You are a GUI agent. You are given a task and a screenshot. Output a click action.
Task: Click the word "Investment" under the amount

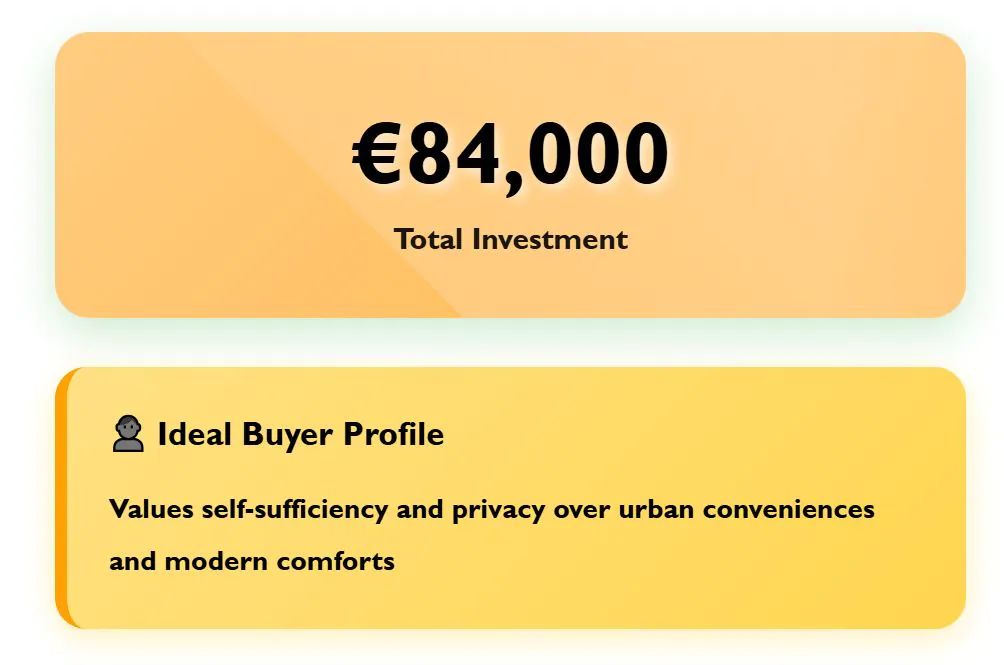[x=549, y=240]
